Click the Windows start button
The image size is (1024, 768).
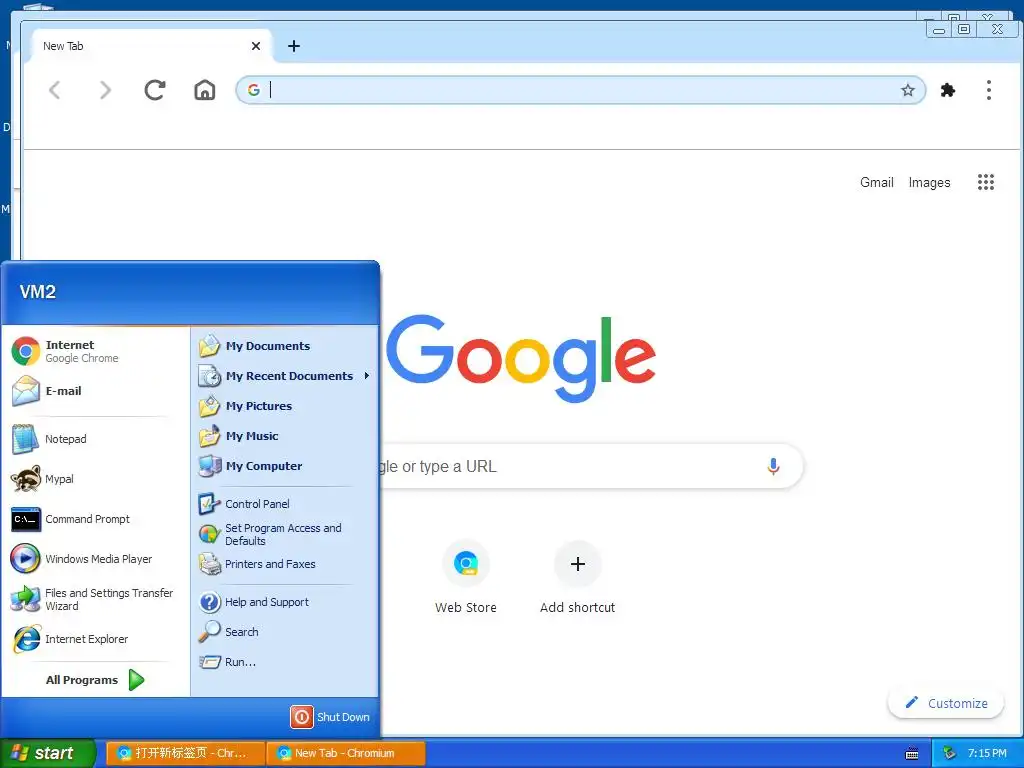[47, 753]
